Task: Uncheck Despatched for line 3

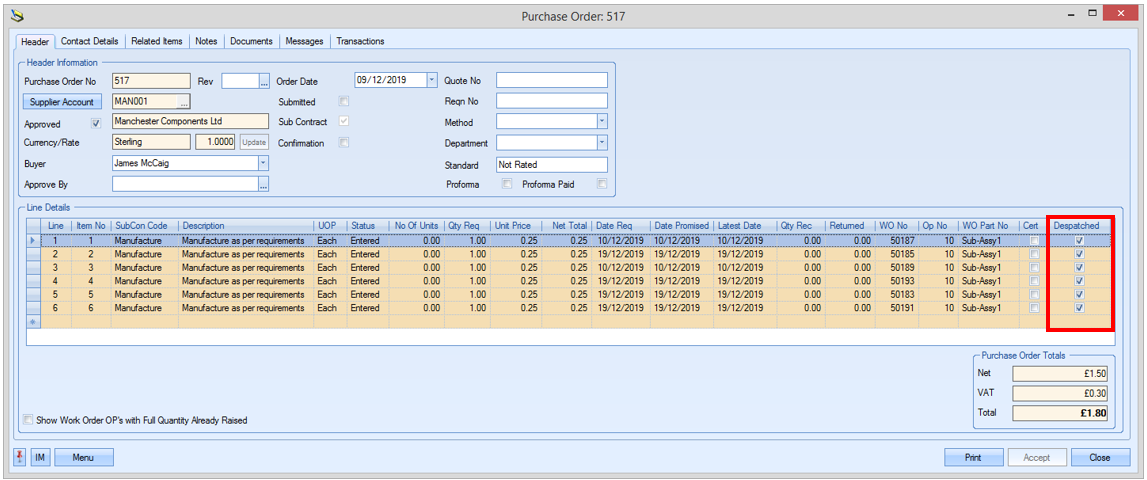Action: 1079,268
